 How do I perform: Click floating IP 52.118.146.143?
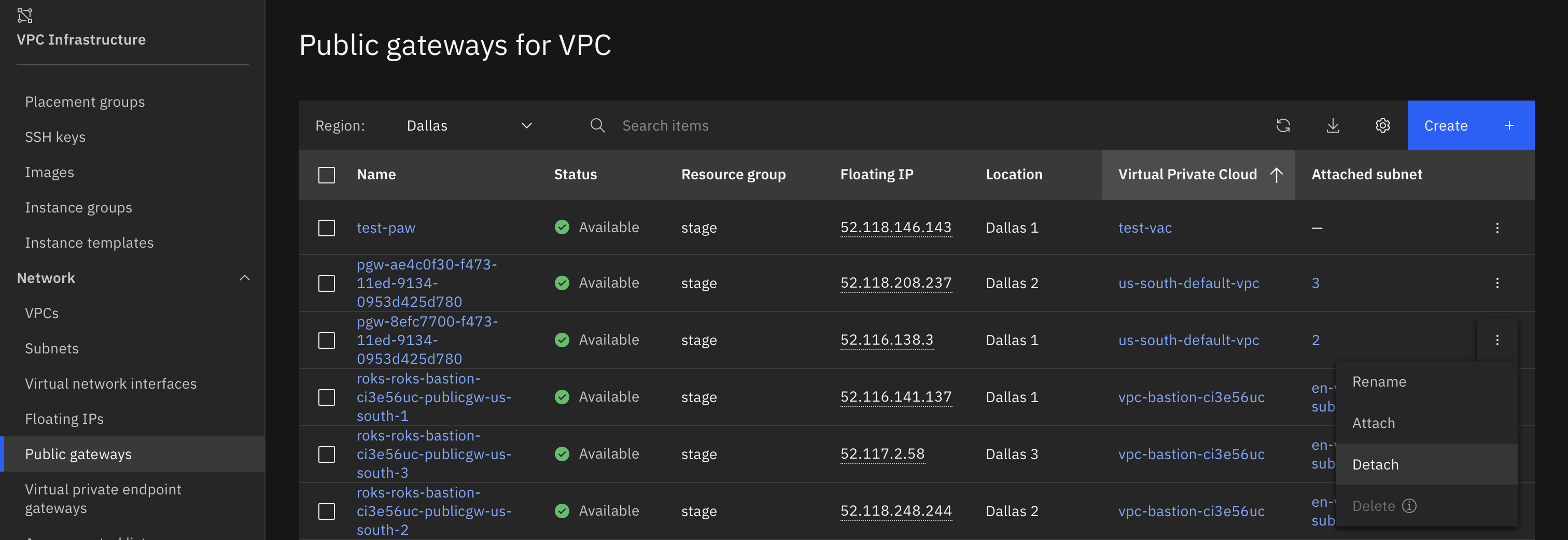click(895, 228)
